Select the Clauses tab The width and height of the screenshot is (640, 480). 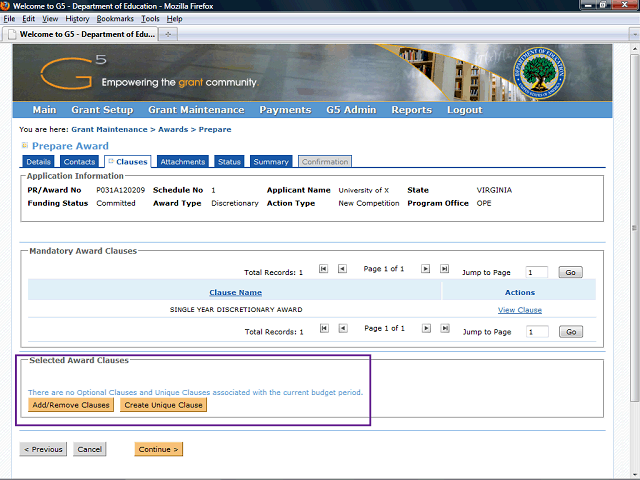point(128,162)
